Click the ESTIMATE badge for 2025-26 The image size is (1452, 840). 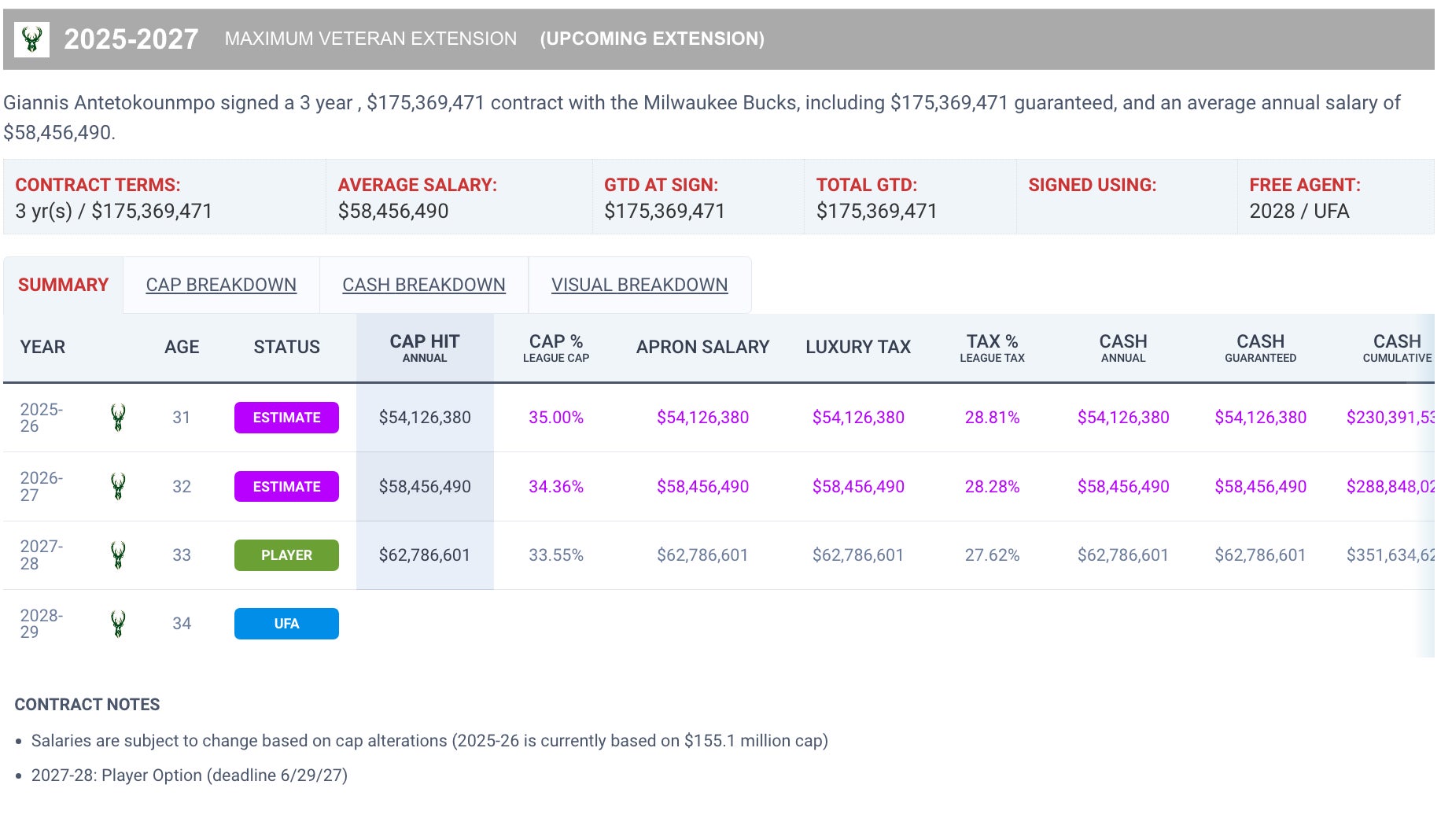pyautogui.click(x=286, y=418)
